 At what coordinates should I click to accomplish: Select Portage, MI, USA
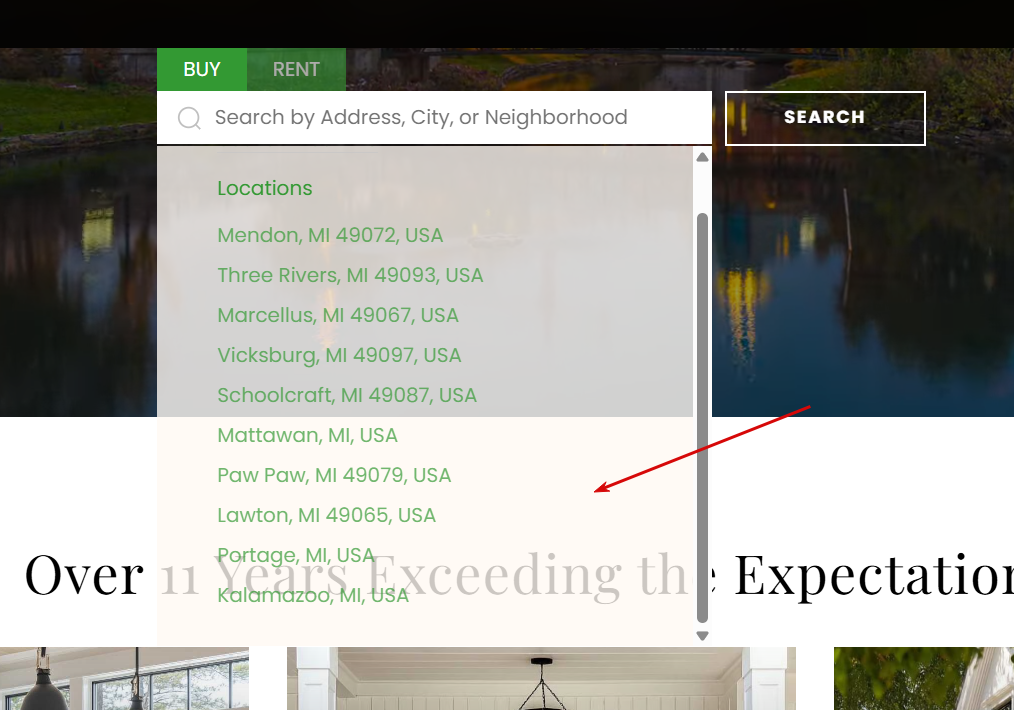tap(296, 555)
